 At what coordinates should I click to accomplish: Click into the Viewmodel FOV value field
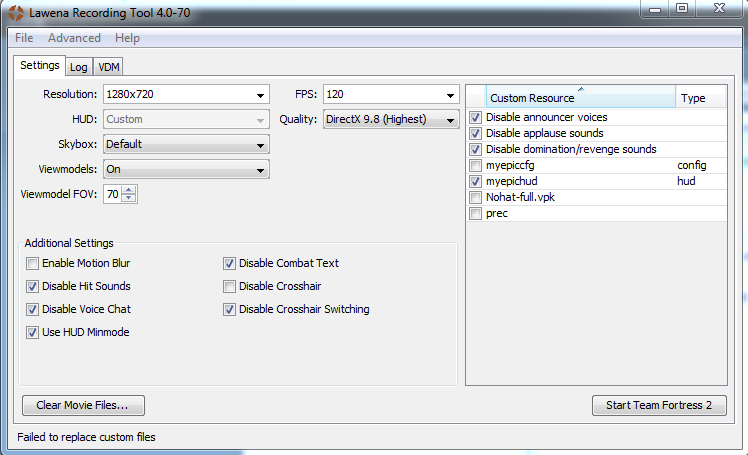point(113,194)
